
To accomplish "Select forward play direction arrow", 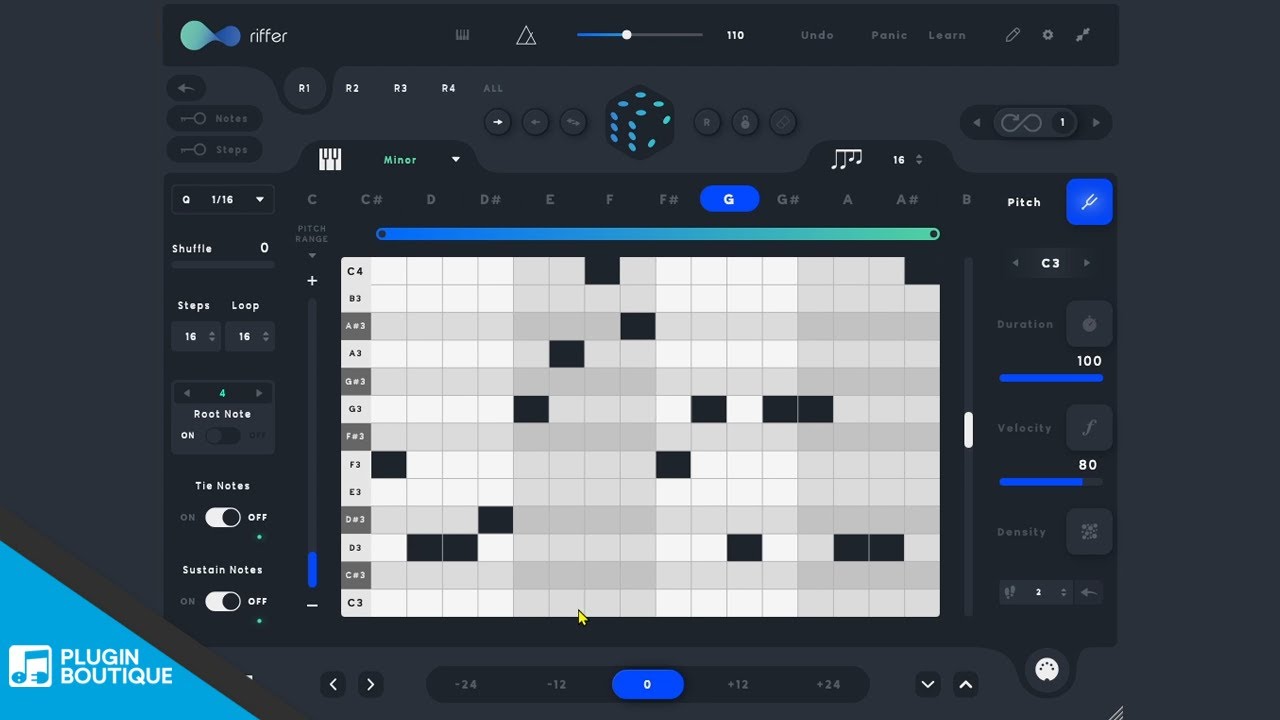I will tap(497, 122).
